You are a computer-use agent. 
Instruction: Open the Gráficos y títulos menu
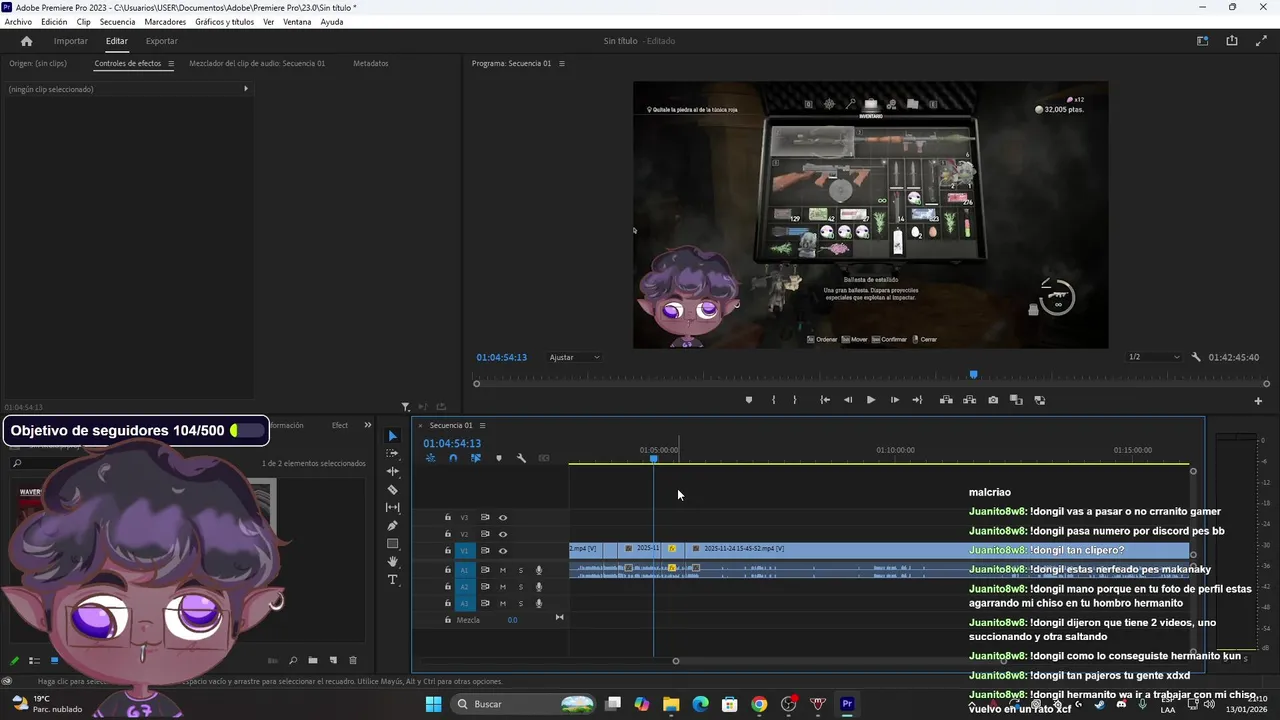click(225, 22)
